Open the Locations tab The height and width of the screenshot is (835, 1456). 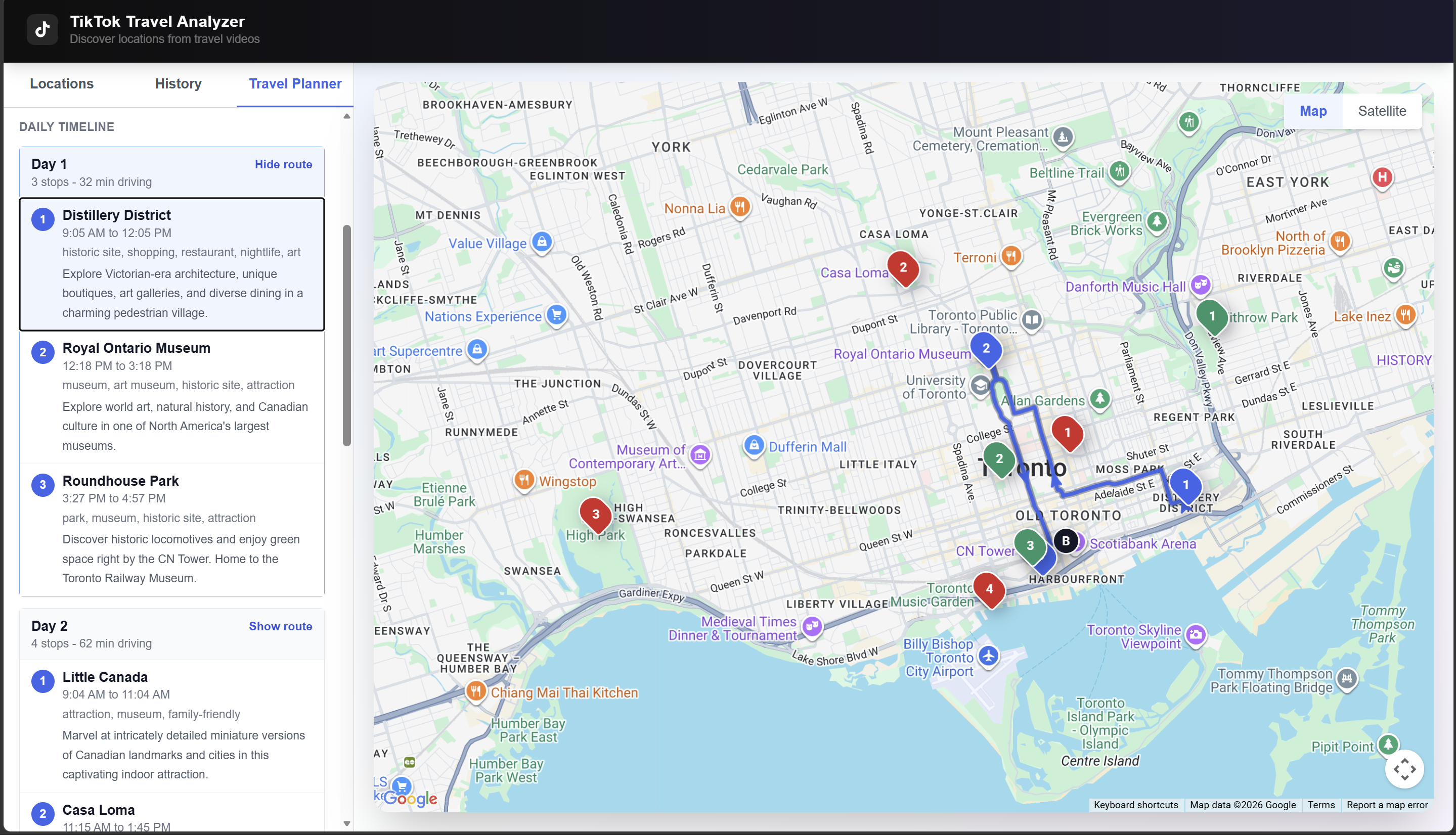[x=61, y=84]
